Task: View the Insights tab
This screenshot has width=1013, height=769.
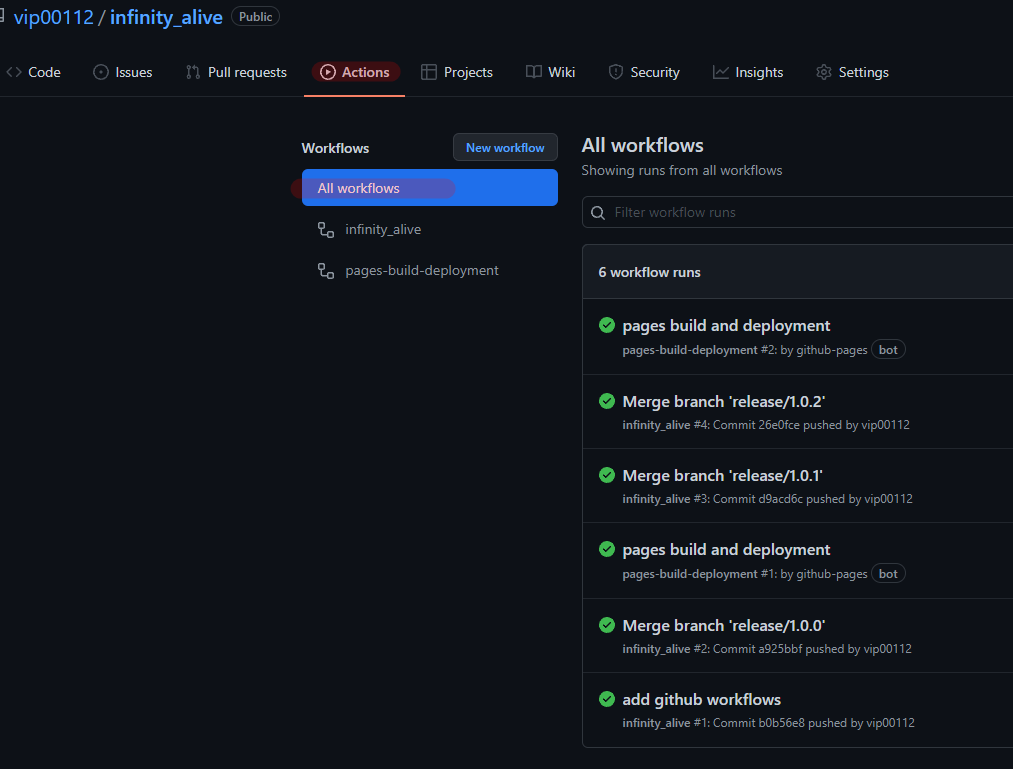Action: [748, 72]
